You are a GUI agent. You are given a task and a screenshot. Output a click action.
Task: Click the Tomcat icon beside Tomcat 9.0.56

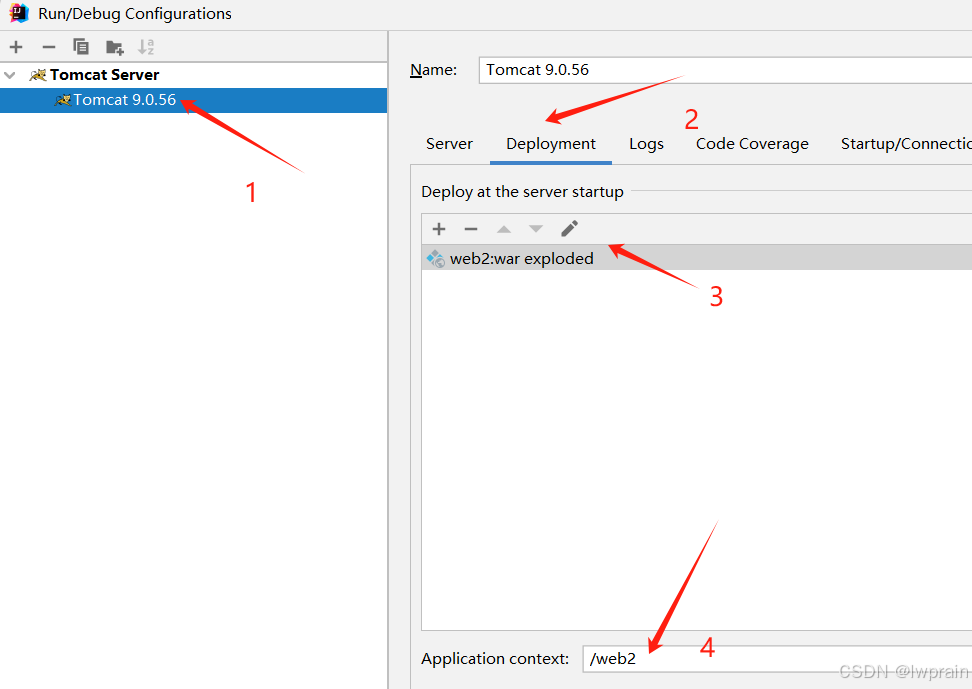63,100
